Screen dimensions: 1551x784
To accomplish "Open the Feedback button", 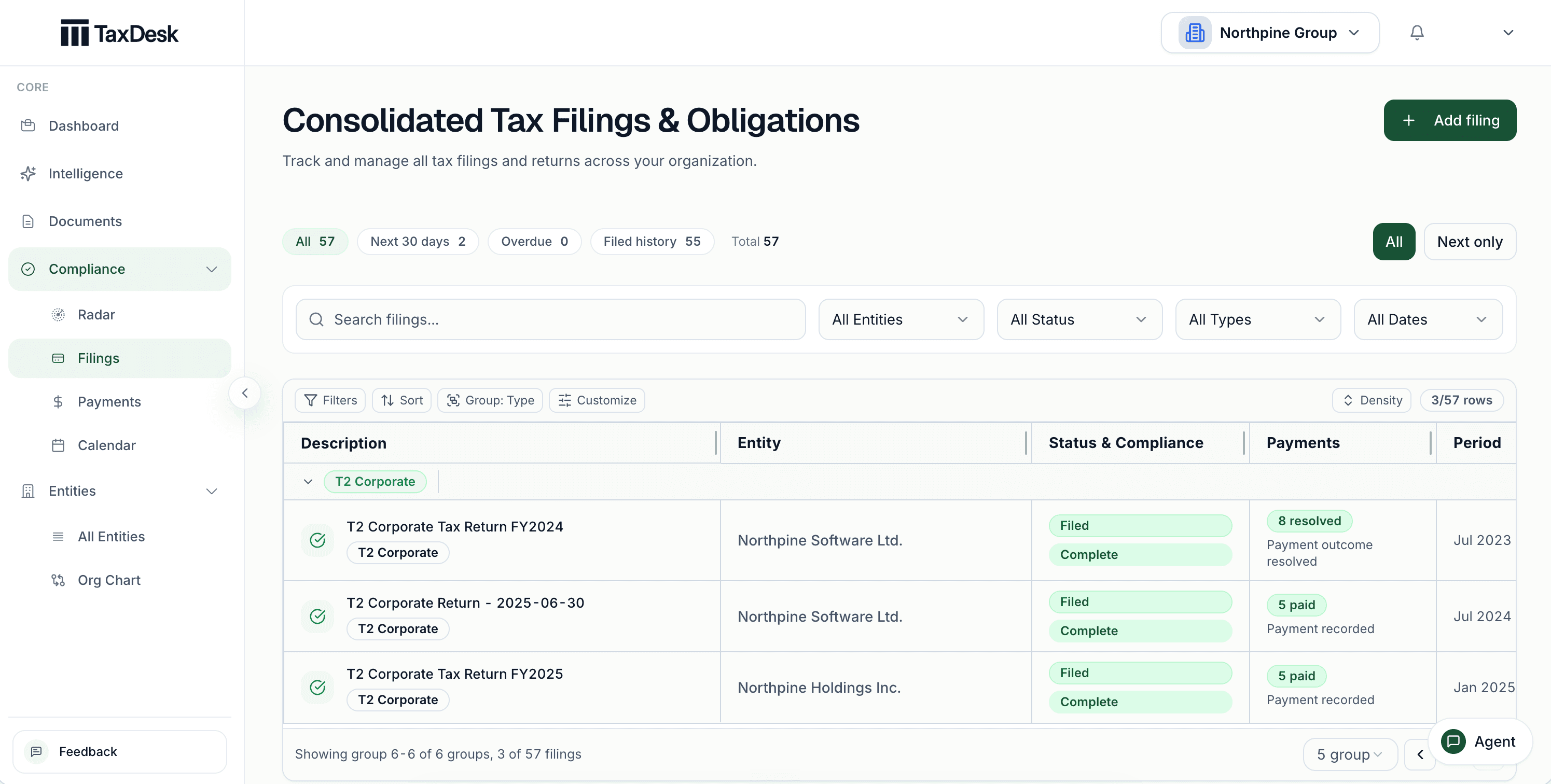I will [x=120, y=751].
